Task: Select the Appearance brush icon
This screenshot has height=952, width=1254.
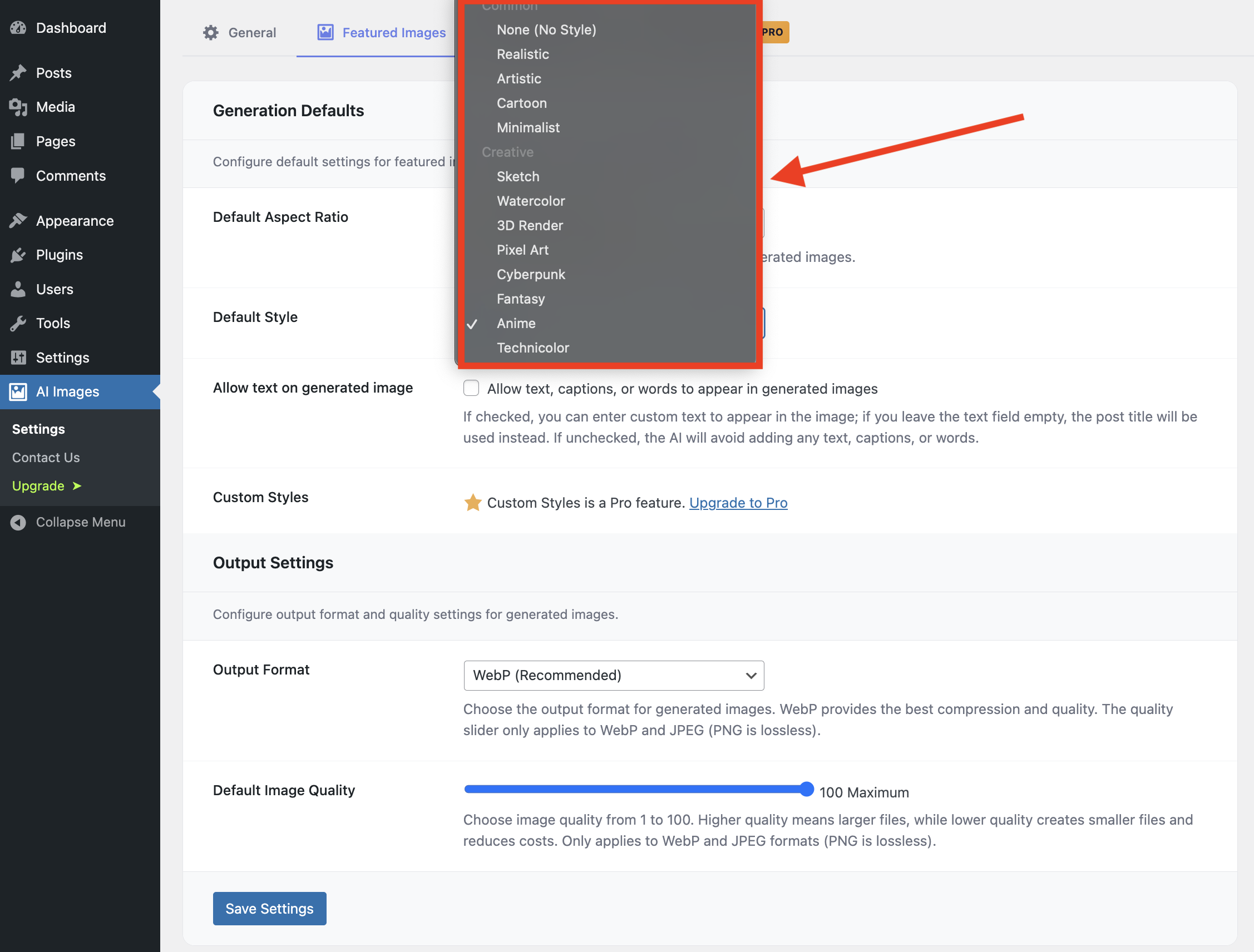Action: tap(18, 220)
